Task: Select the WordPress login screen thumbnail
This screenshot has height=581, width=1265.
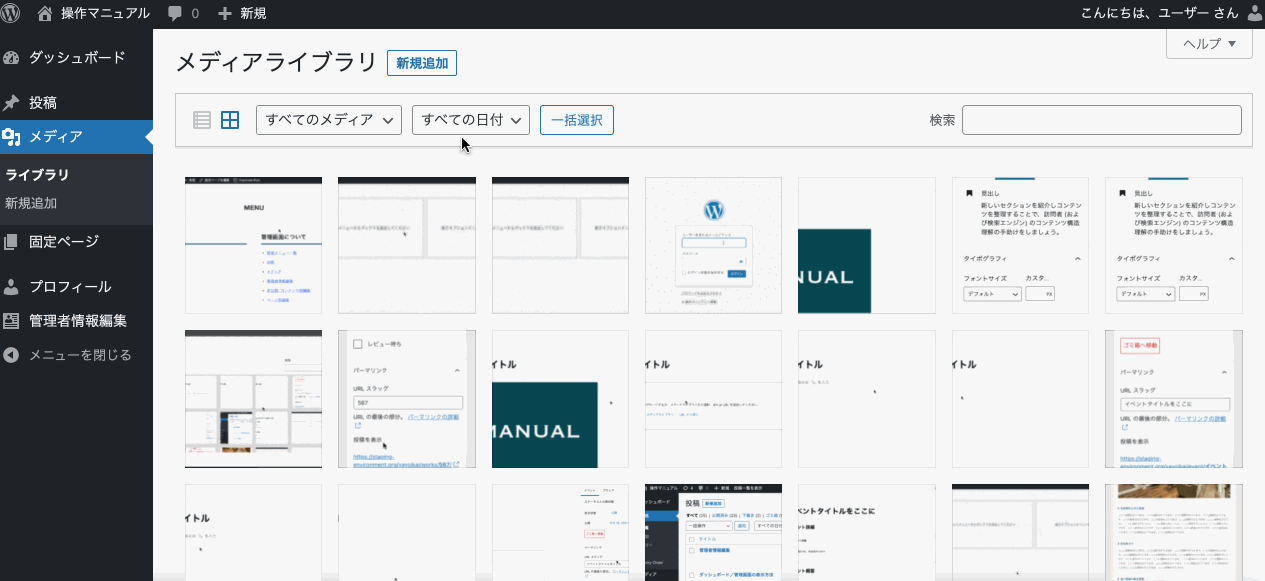Action: (713, 245)
